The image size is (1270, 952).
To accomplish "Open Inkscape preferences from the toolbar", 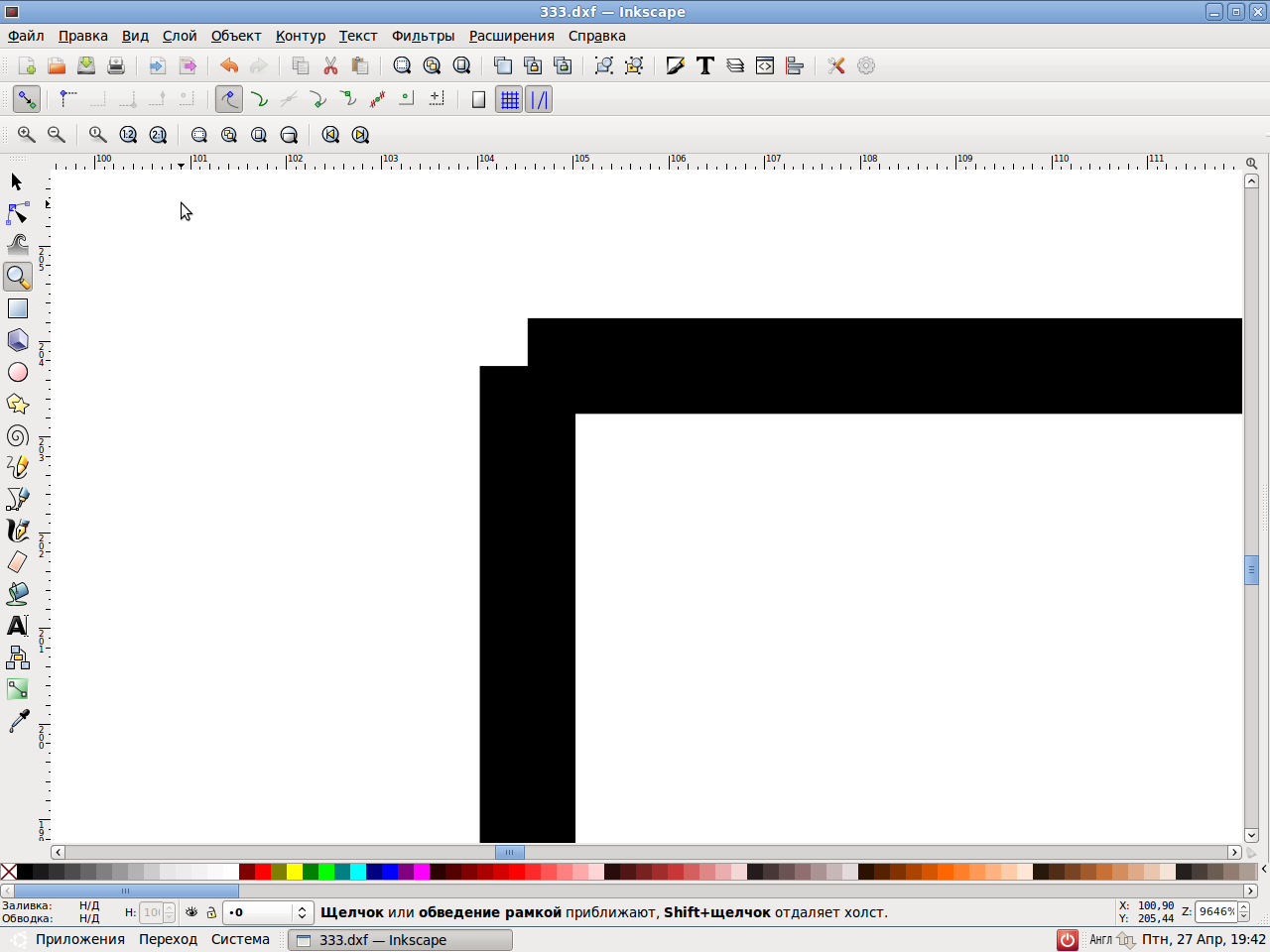I will [x=836, y=65].
